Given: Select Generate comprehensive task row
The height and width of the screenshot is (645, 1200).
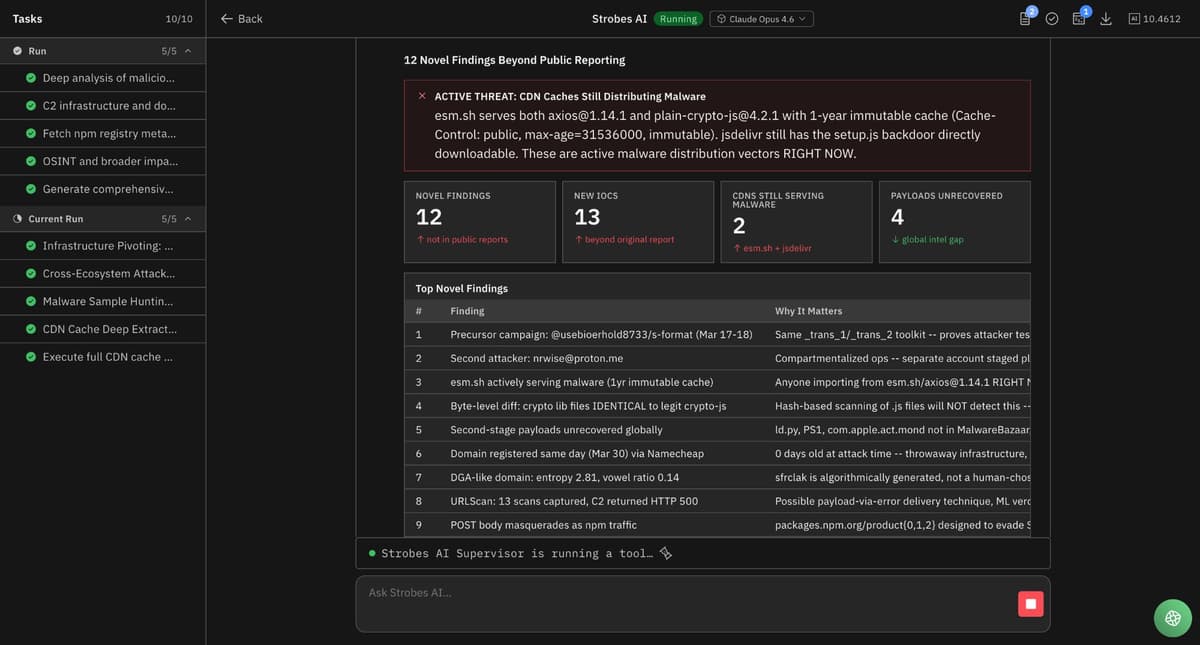Looking at the screenshot, I should pyautogui.click(x=103, y=189).
